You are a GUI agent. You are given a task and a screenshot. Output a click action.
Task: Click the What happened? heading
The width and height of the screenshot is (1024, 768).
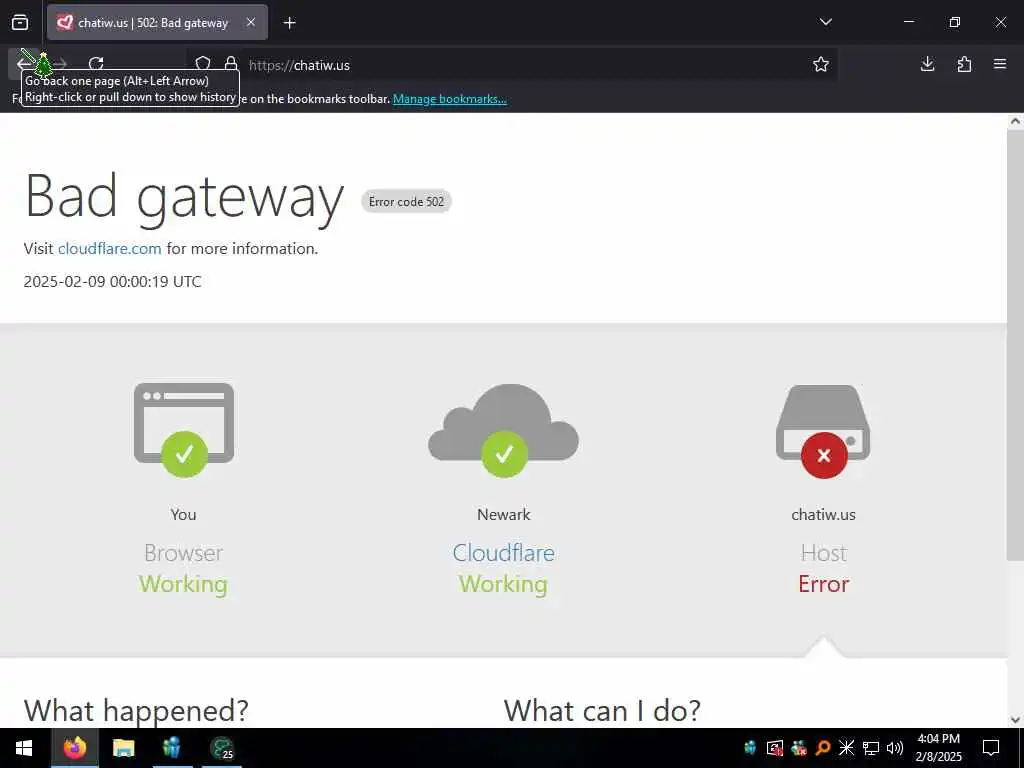point(136,711)
